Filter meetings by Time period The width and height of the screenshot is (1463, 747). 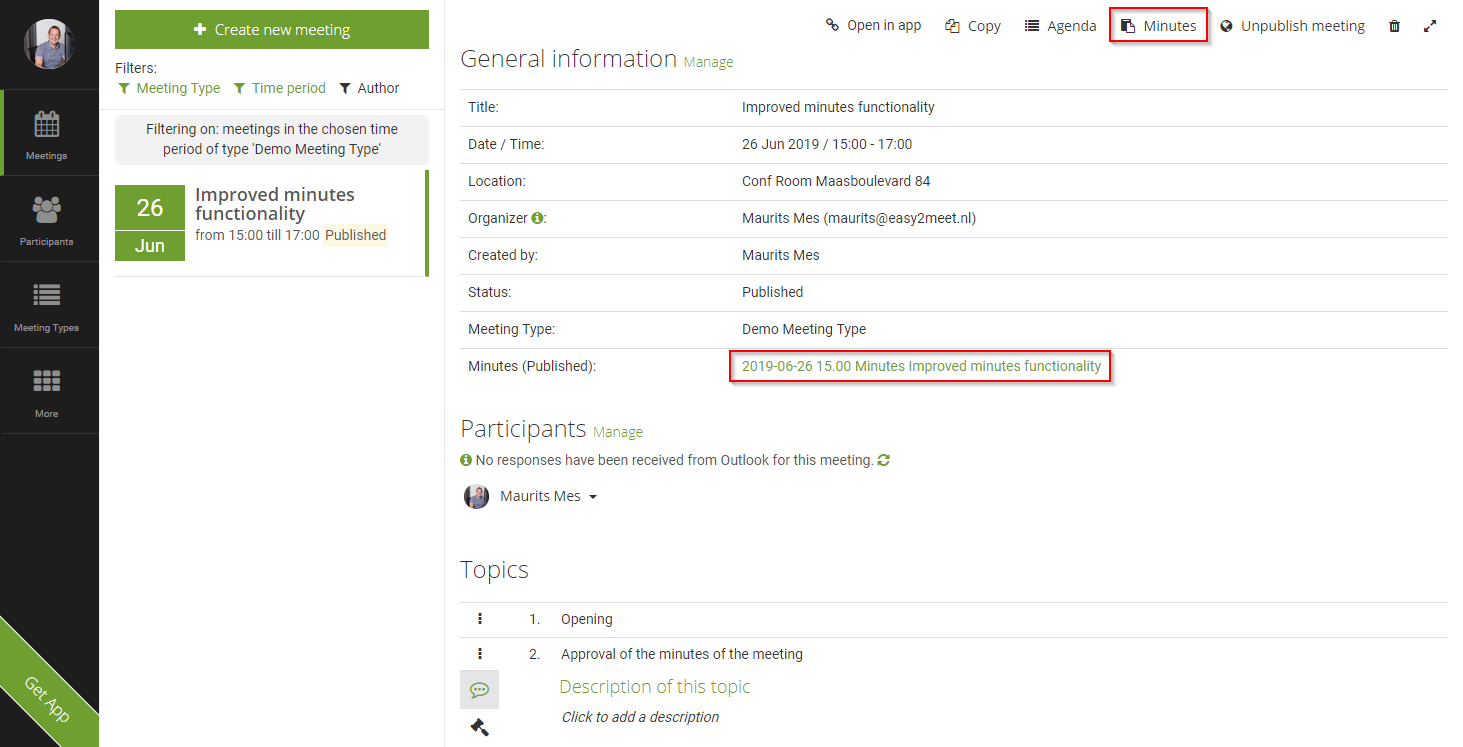tap(280, 88)
